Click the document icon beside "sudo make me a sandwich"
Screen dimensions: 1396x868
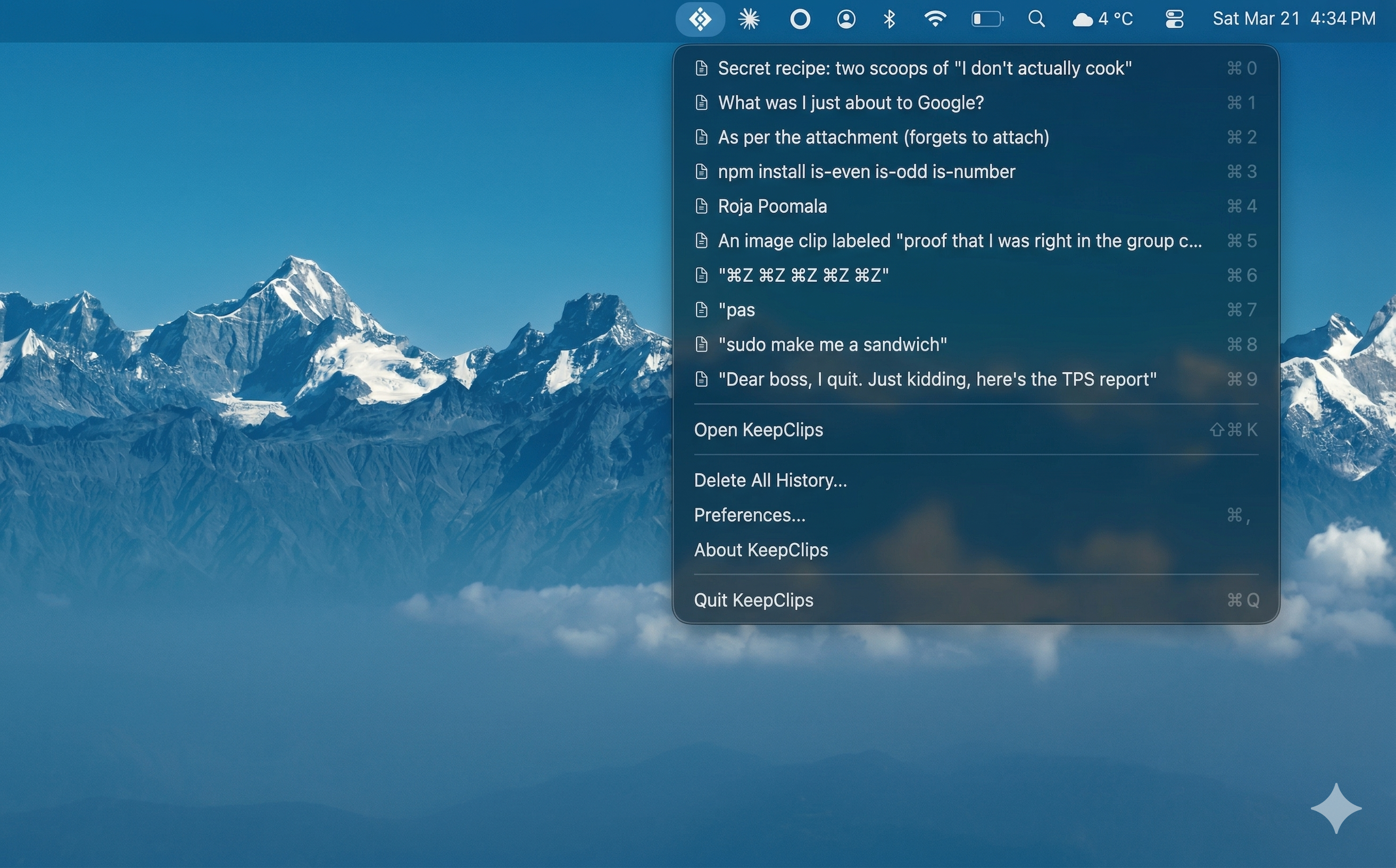[x=702, y=345]
